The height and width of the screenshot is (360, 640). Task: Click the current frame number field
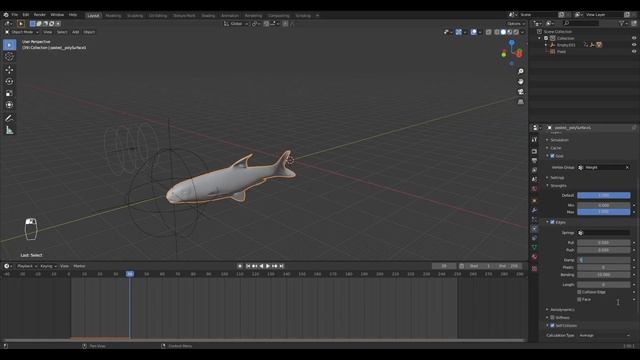point(444,266)
